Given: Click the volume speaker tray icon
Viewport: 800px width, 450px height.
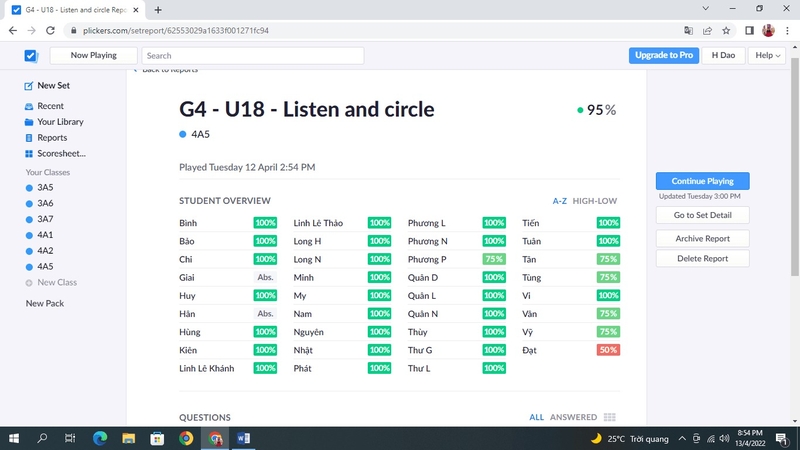Looking at the screenshot, I should (724, 439).
